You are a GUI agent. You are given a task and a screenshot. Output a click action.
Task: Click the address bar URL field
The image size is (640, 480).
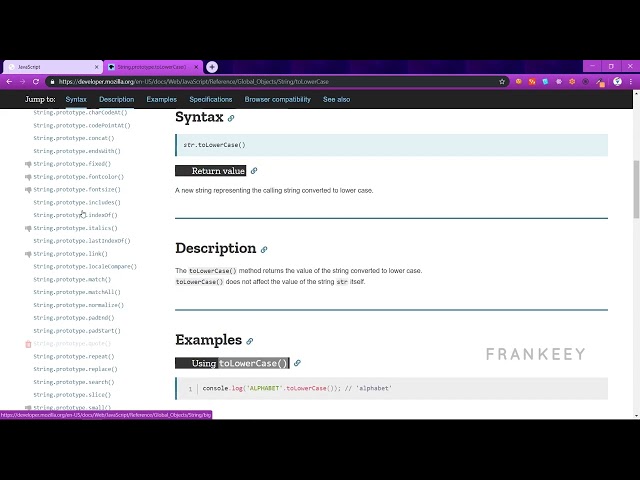[x=278, y=82]
